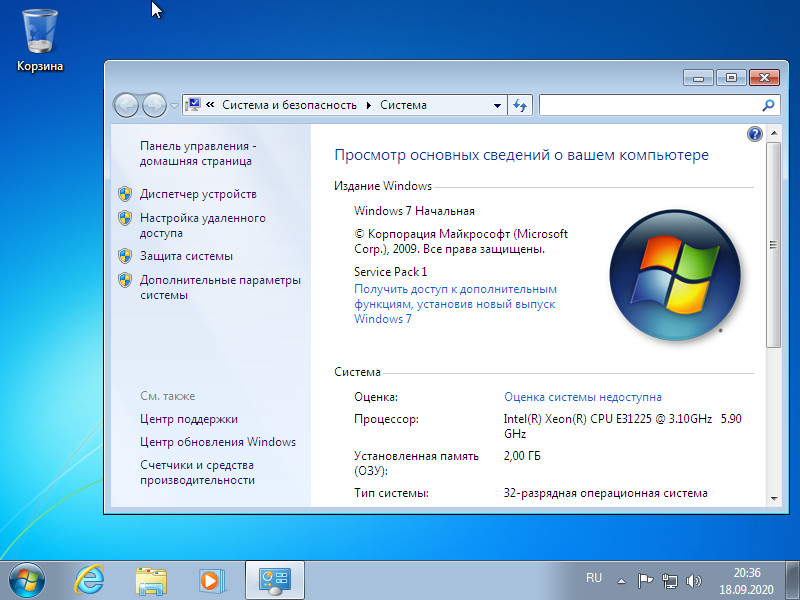Go back with the Back arrow button
This screenshot has width=800, height=600.
pyautogui.click(x=126, y=106)
